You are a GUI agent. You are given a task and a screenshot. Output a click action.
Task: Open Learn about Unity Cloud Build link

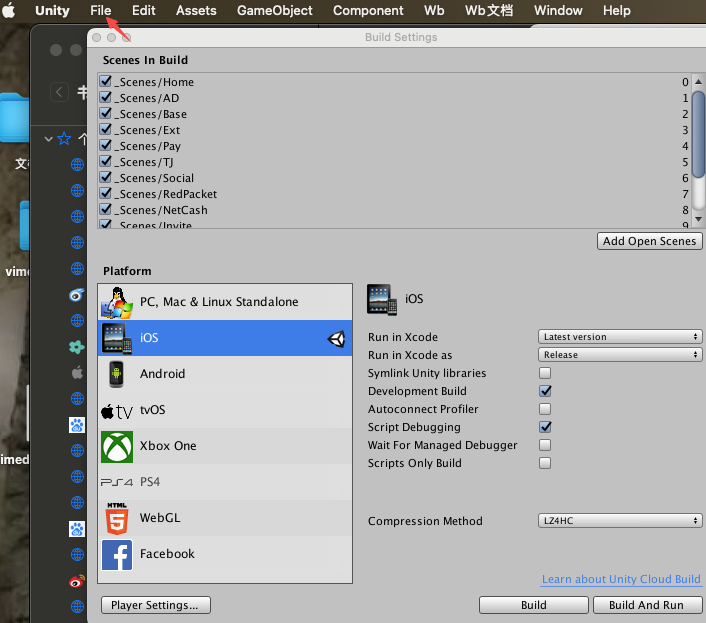point(621,579)
